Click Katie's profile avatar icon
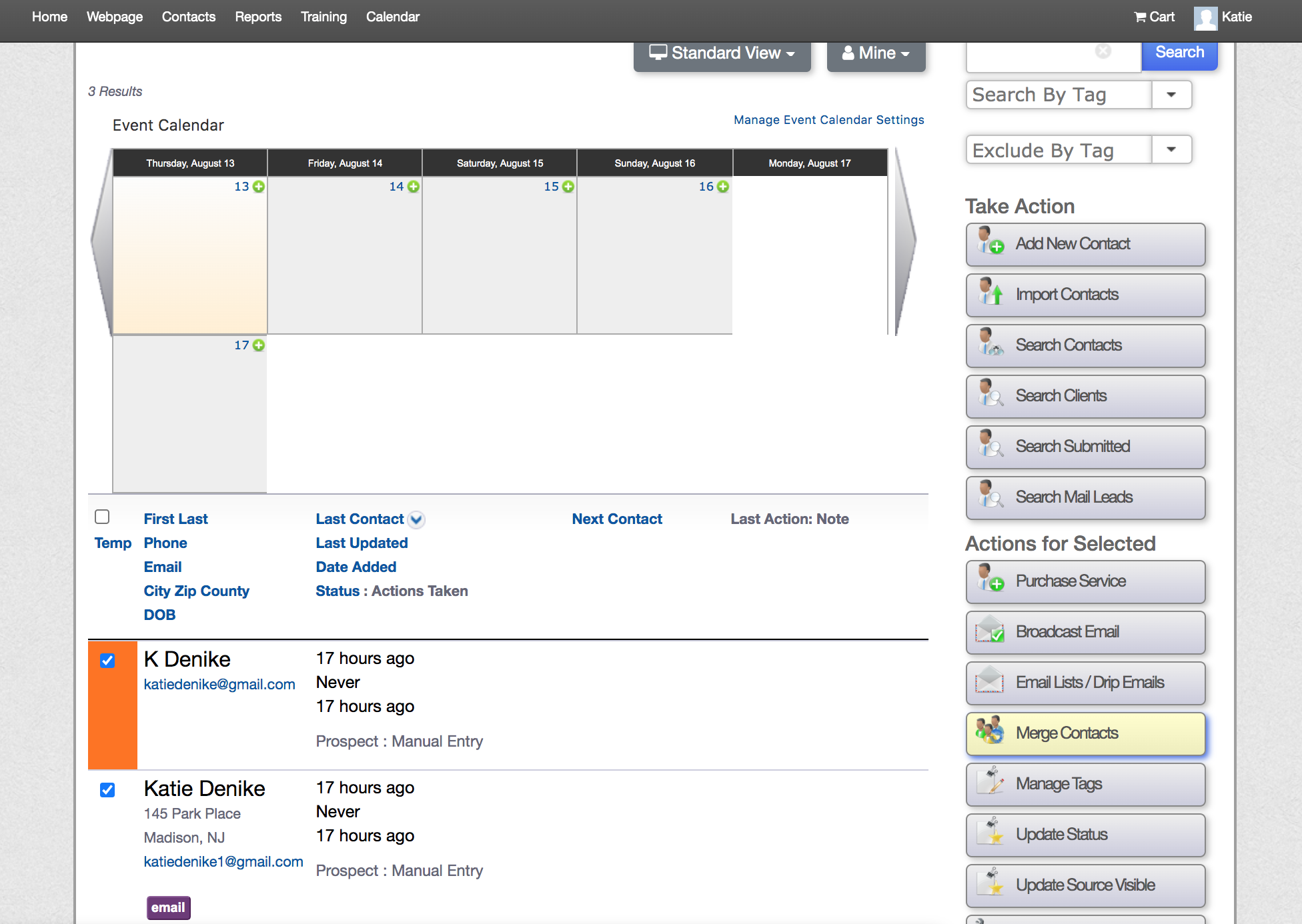The height and width of the screenshot is (924, 1302). click(x=1205, y=17)
